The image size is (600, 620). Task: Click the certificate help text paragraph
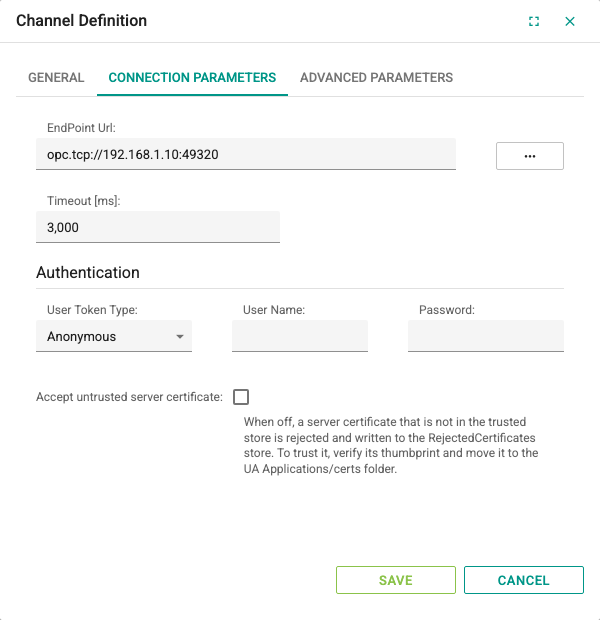pos(391,445)
